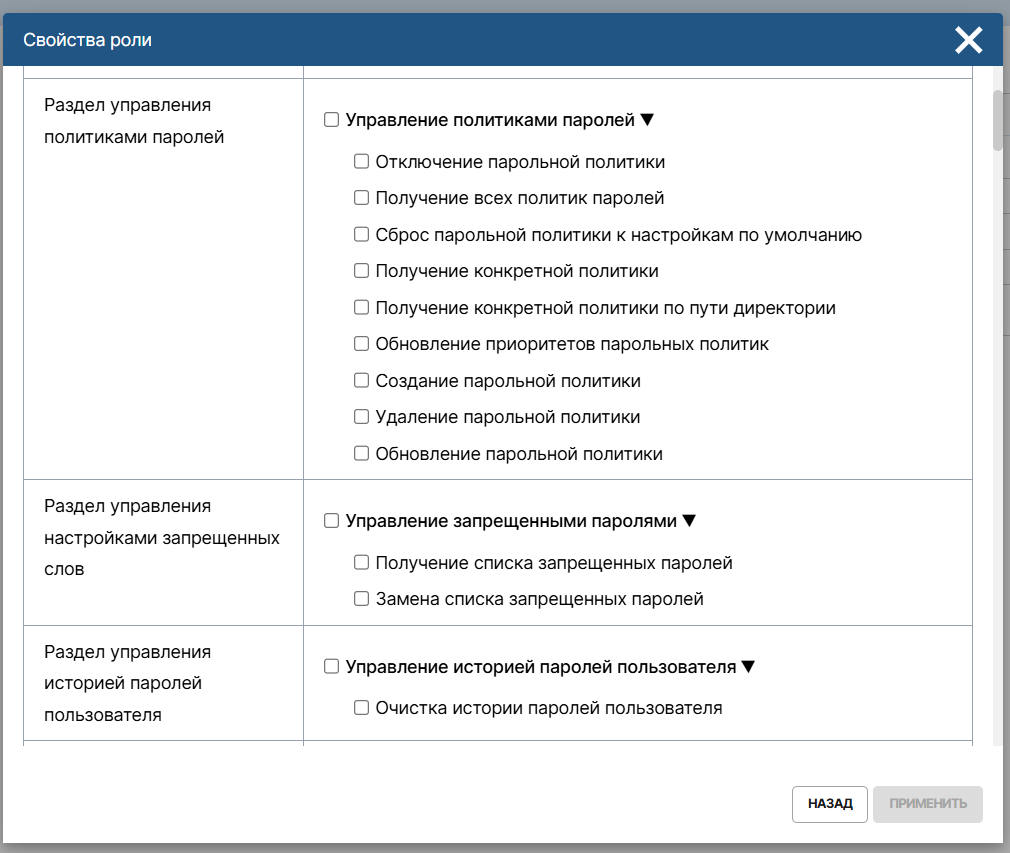Click the dialog's vertical scrollbar thumb
The width and height of the screenshot is (1010, 853).
997,120
